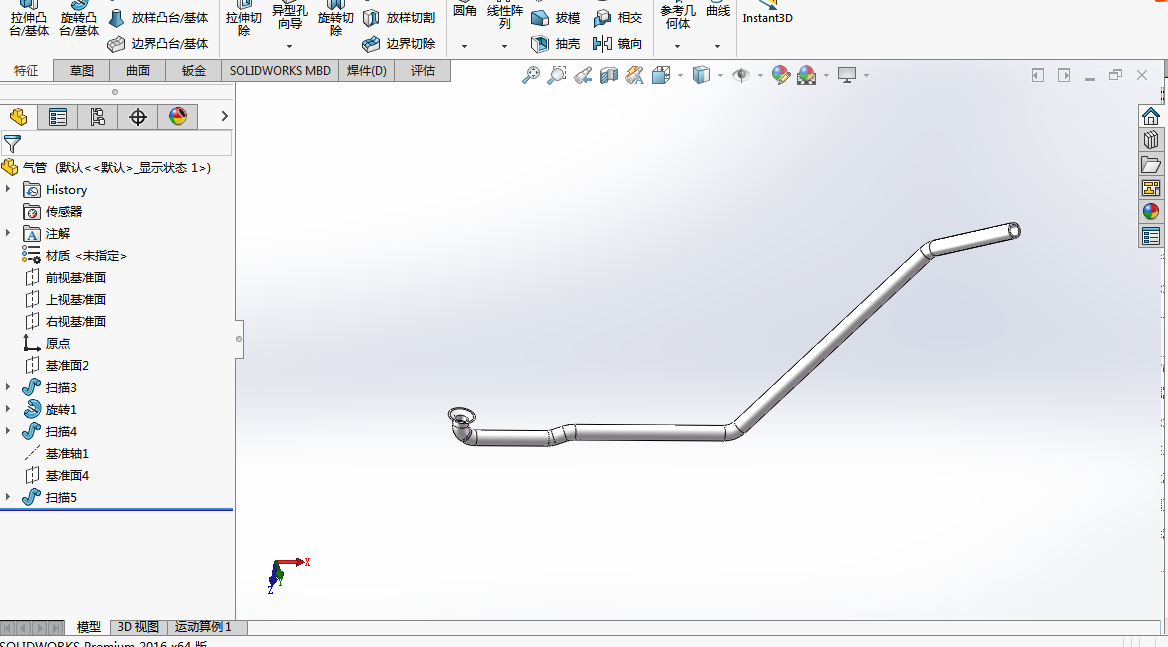This screenshot has width=1168, height=647.
Task: Open Custom Properties icon in task pane
Action: [x=1151, y=236]
